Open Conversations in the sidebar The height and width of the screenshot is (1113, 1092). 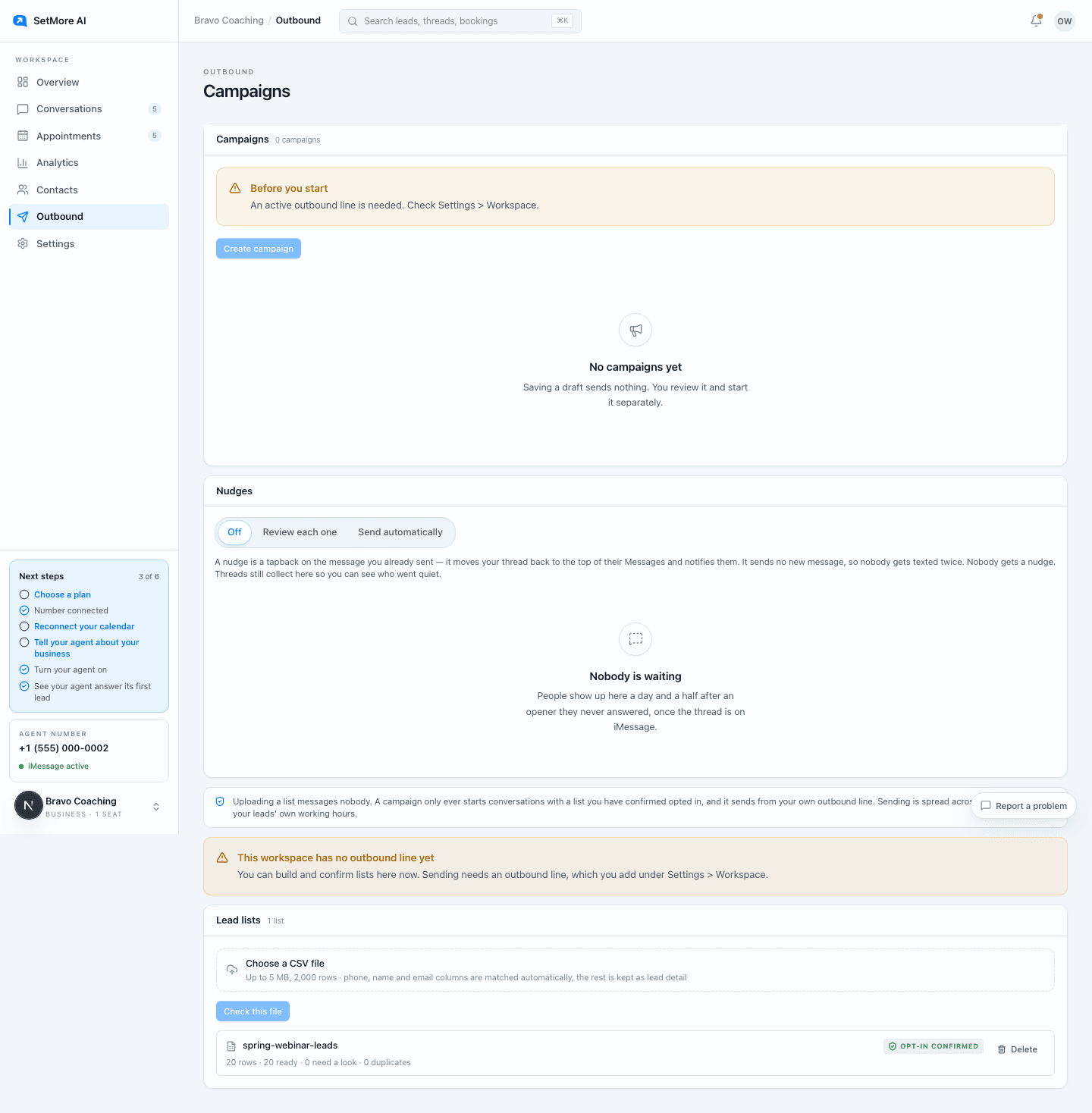click(89, 109)
